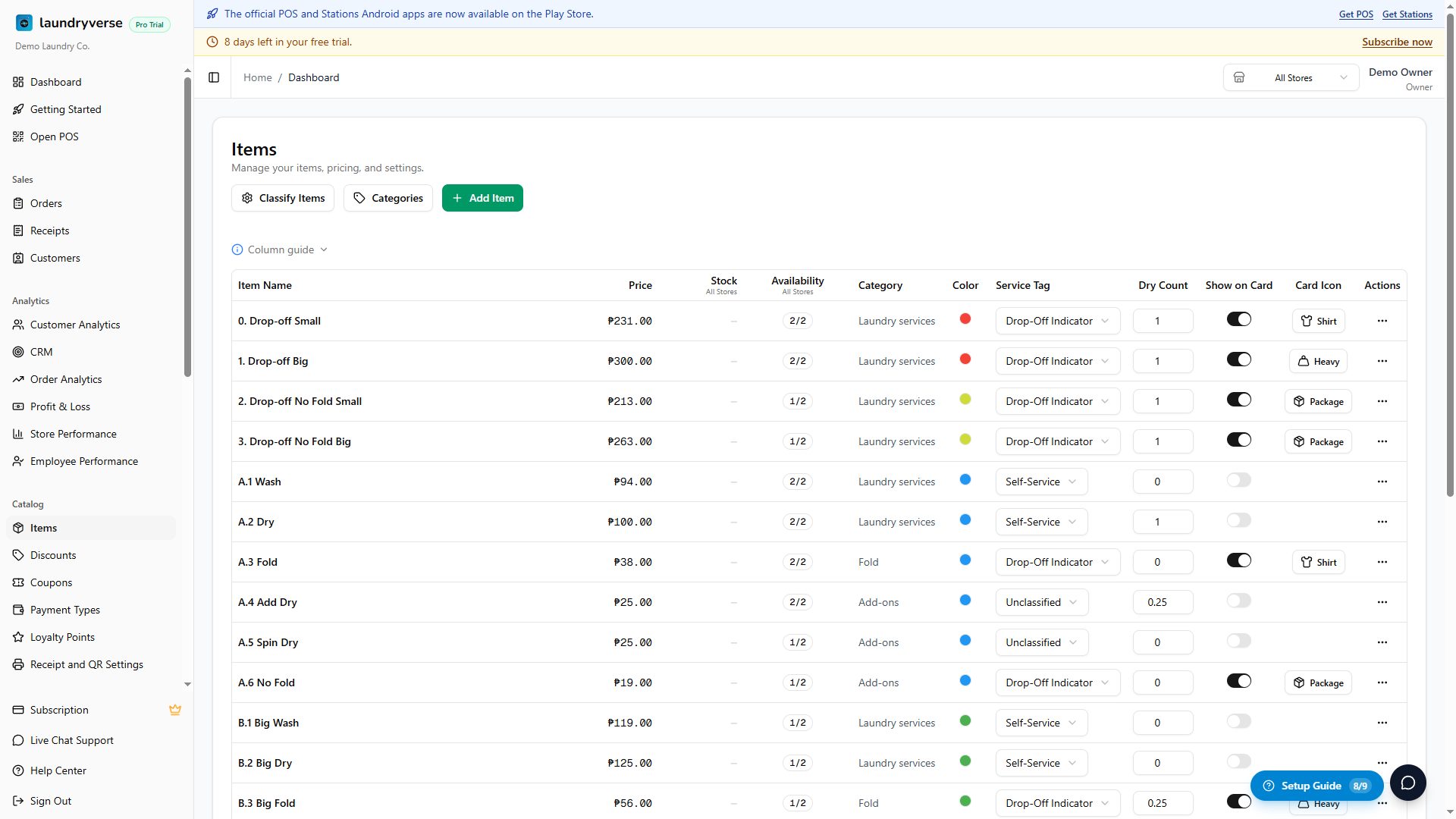The image size is (1456, 819).
Task: Open actions menu for A.6 No Fold
Action: pyautogui.click(x=1382, y=682)
